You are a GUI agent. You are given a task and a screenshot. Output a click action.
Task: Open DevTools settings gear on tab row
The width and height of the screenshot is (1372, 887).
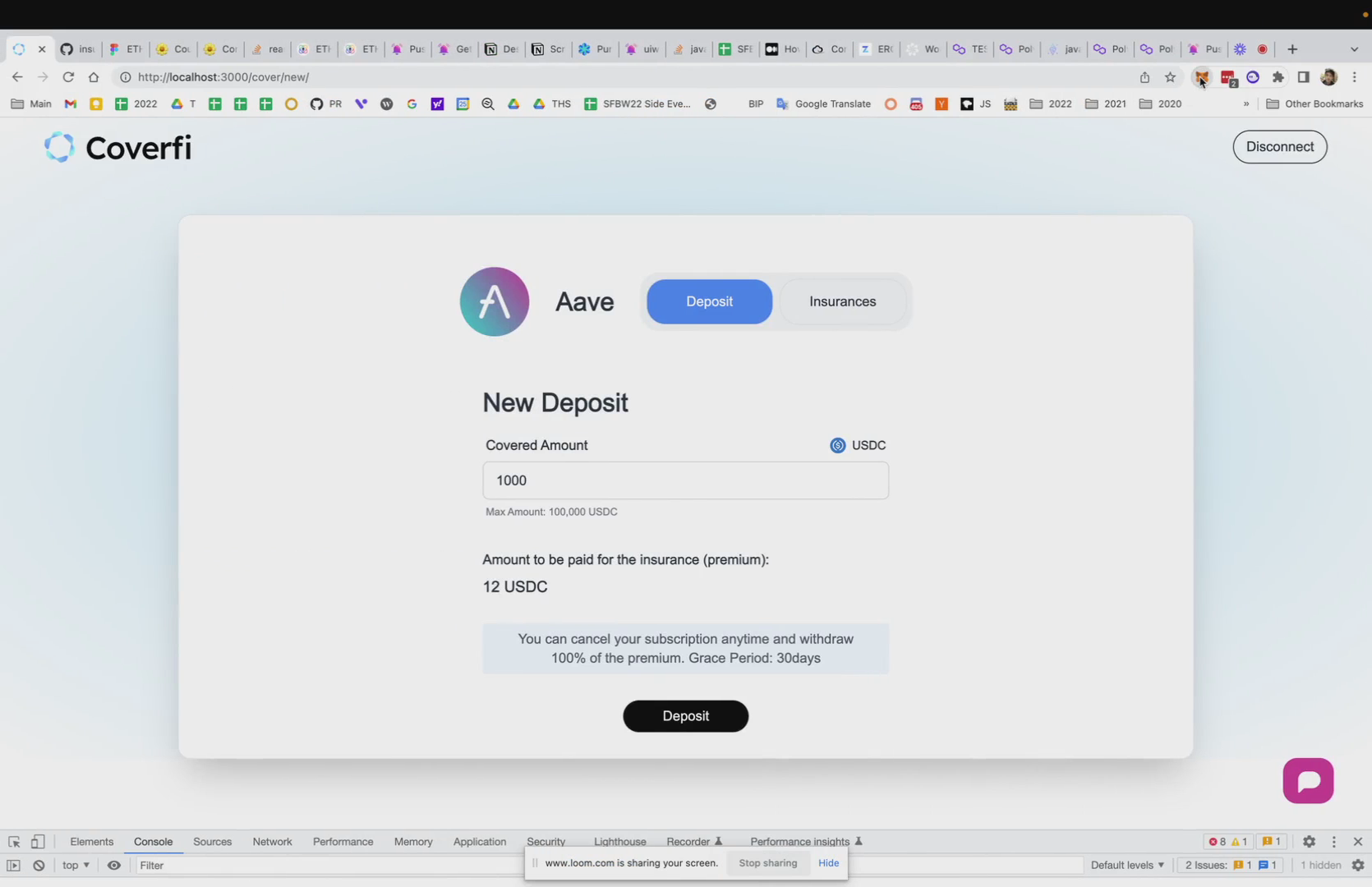1309,841
